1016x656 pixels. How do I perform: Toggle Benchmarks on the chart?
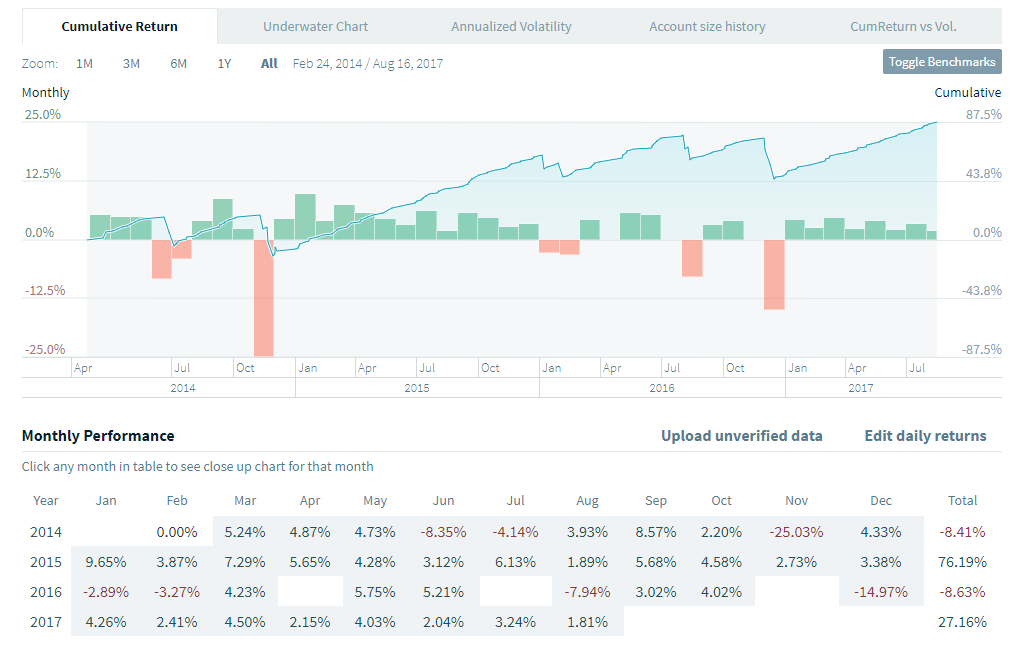point(942,62)
